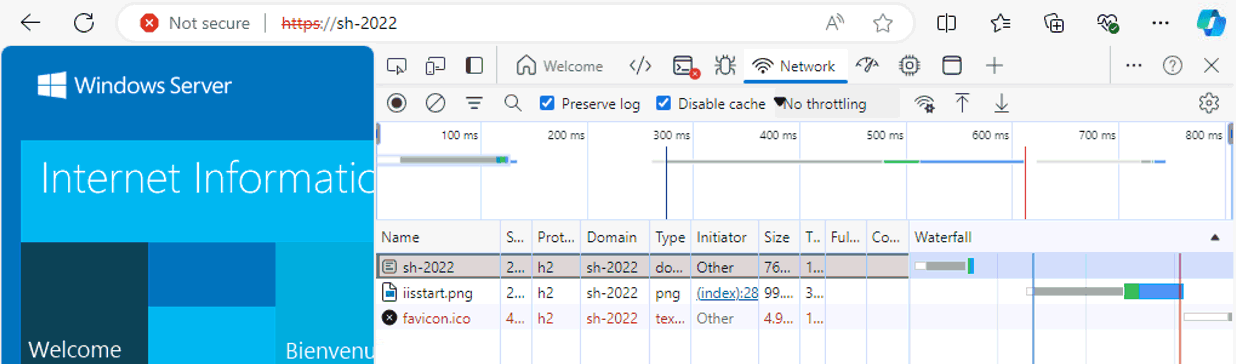1236x364 pixels.
Task: Switch to the Welcome tab
Action: (560, 66)
